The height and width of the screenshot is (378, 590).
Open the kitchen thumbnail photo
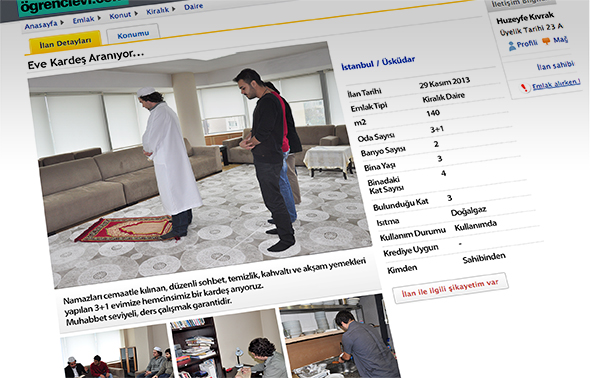pyautogui.click(x=338, y=336)
